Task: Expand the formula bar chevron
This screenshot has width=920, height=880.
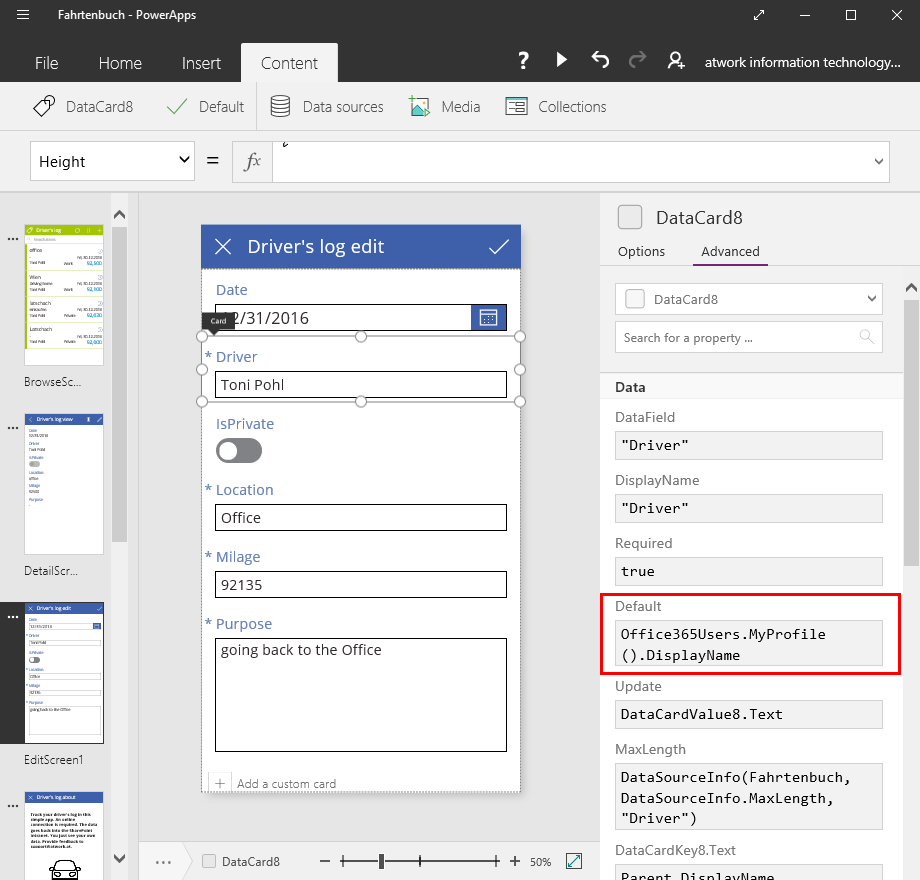Action: click(x=879, y=160)
